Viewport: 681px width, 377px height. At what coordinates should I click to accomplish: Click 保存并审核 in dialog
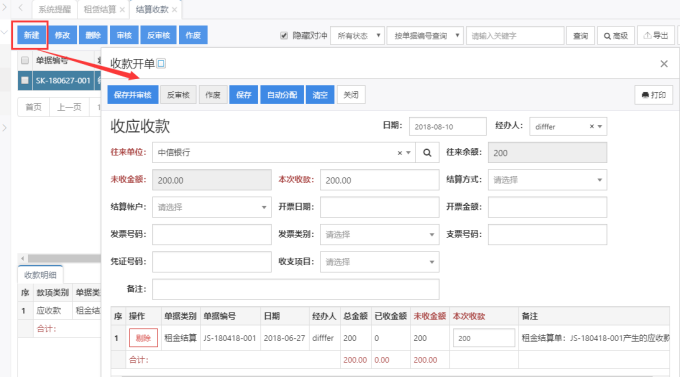[x=133, y=95]
